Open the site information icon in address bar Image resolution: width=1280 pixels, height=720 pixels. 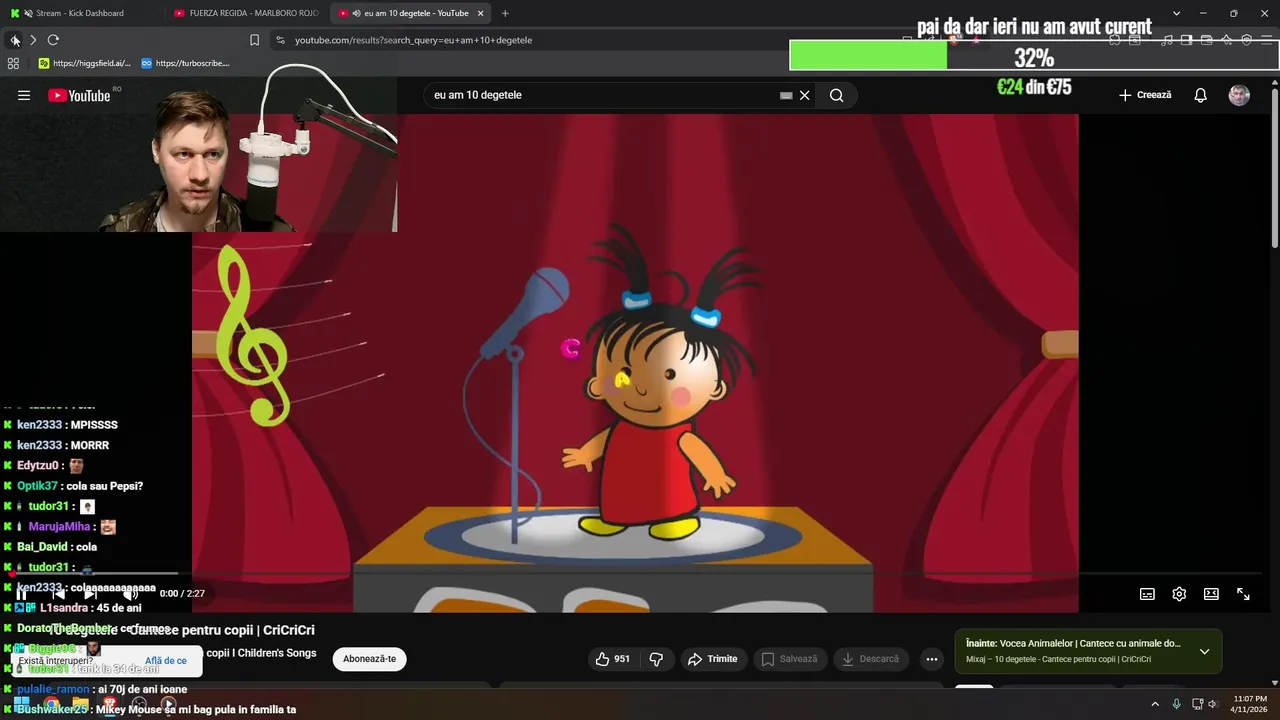(x=280, y=40)
